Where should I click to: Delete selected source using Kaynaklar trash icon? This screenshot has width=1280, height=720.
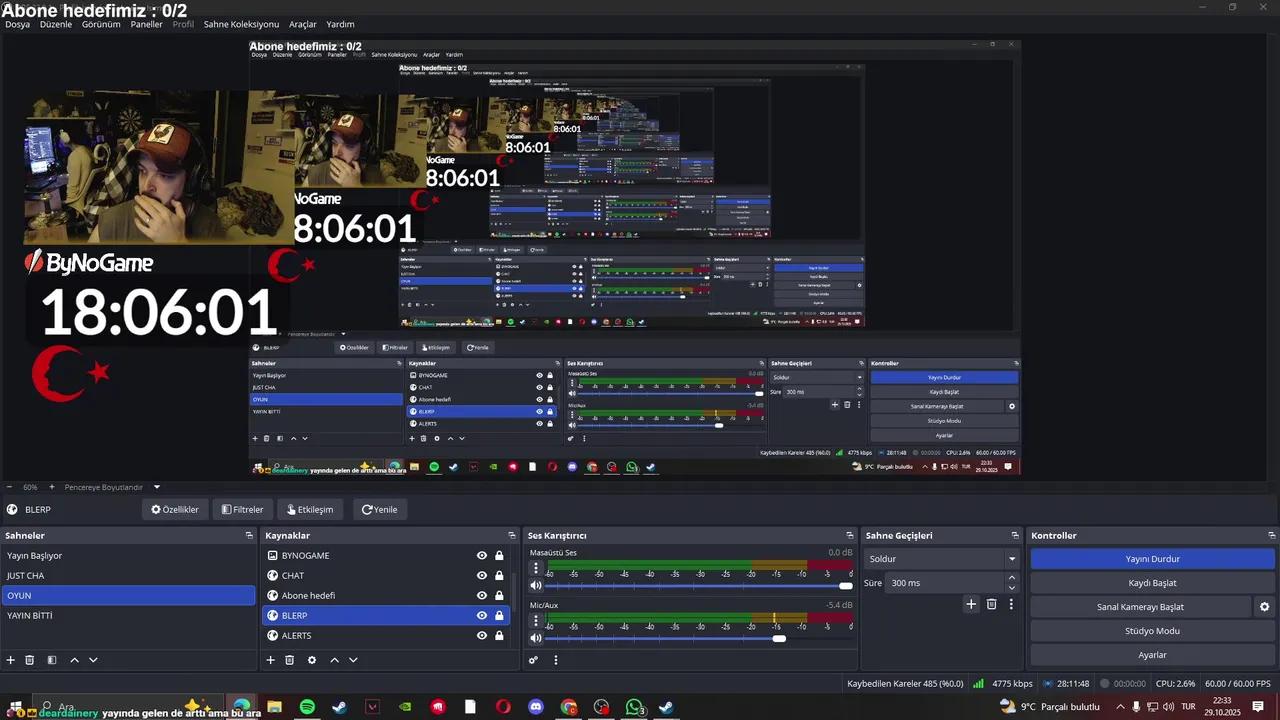point(289,660)
